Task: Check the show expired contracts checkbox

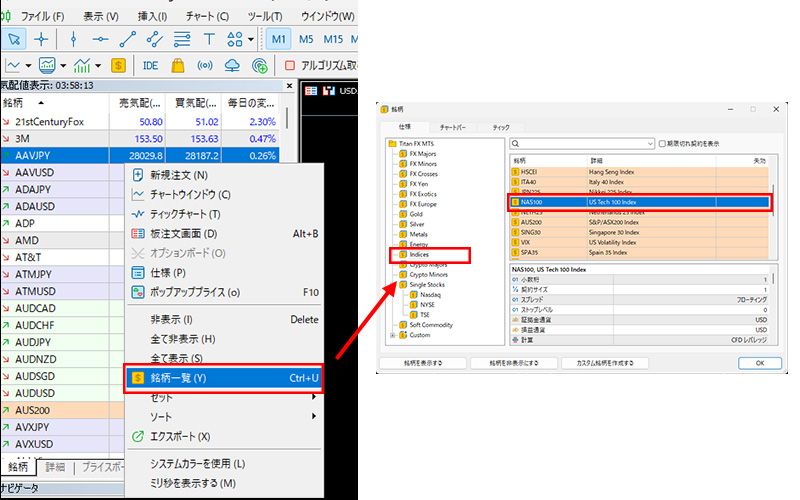Action: click(x=662, y=144)
